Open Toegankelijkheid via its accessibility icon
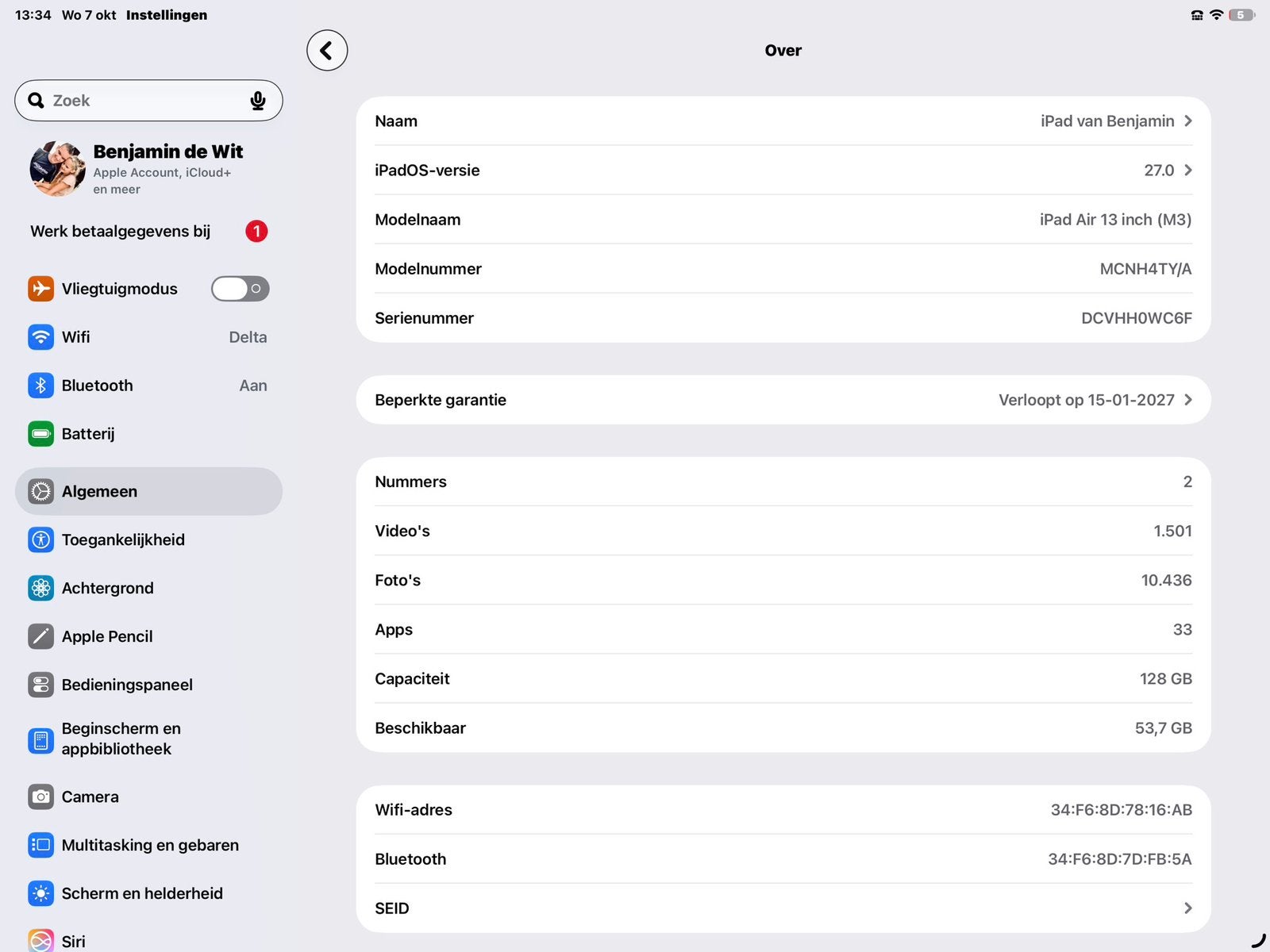This screenshot has width=1270, height=952. pos(40,540)
